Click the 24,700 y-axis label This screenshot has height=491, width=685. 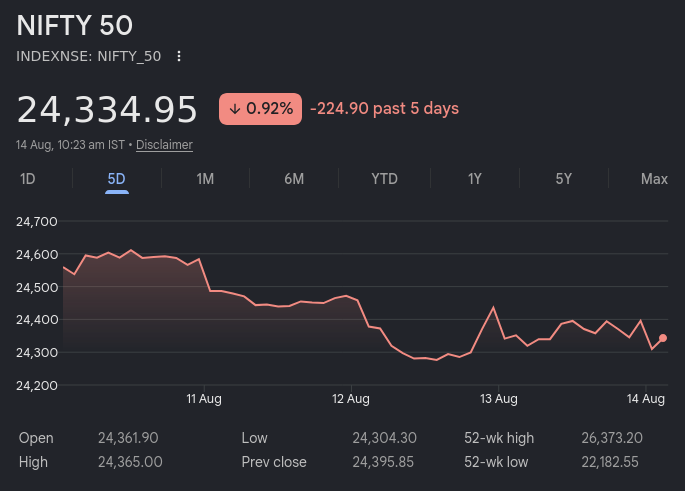tap(37, 222)
